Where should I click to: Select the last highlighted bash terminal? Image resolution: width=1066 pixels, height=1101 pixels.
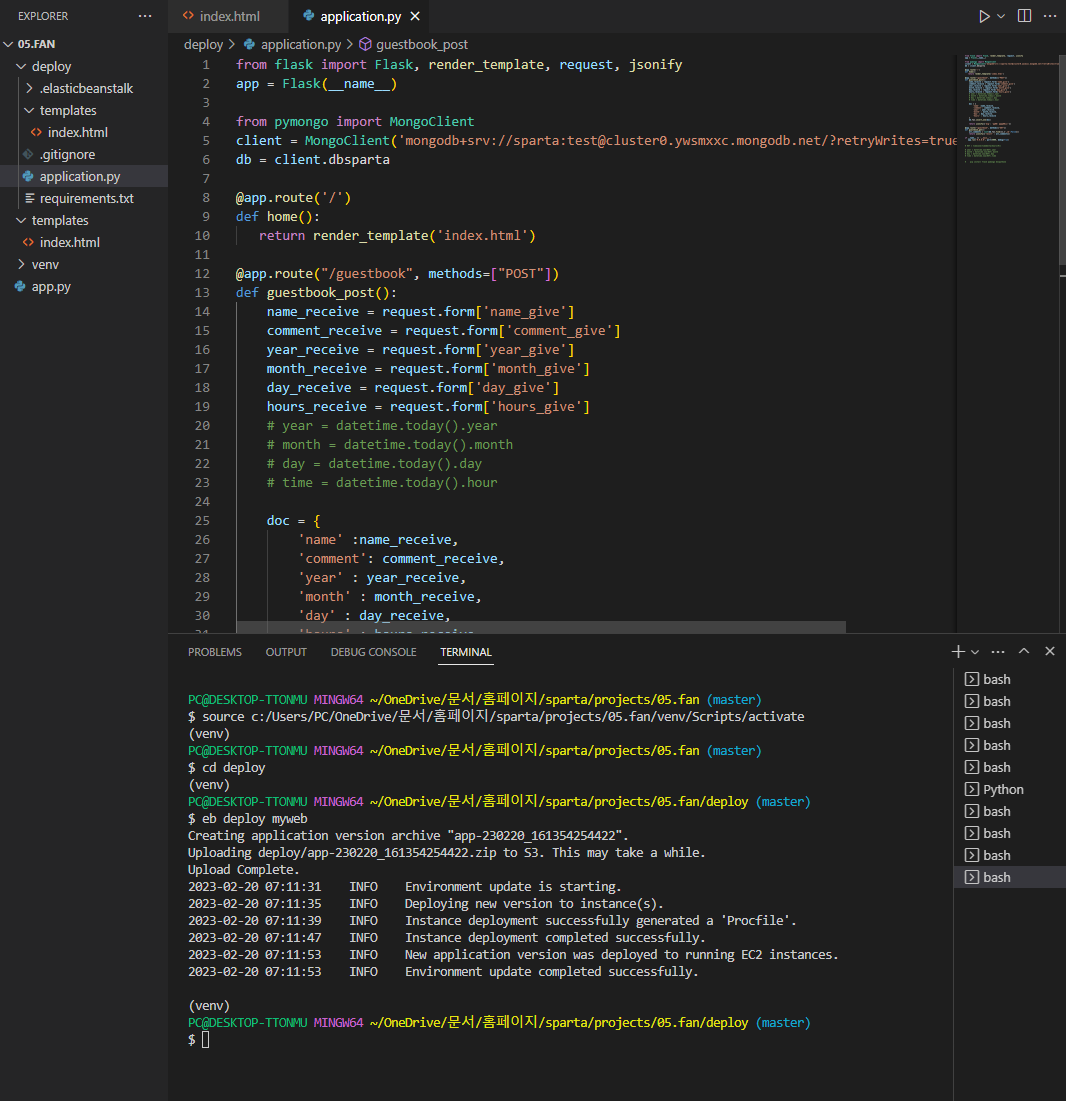pos(1009,877)
